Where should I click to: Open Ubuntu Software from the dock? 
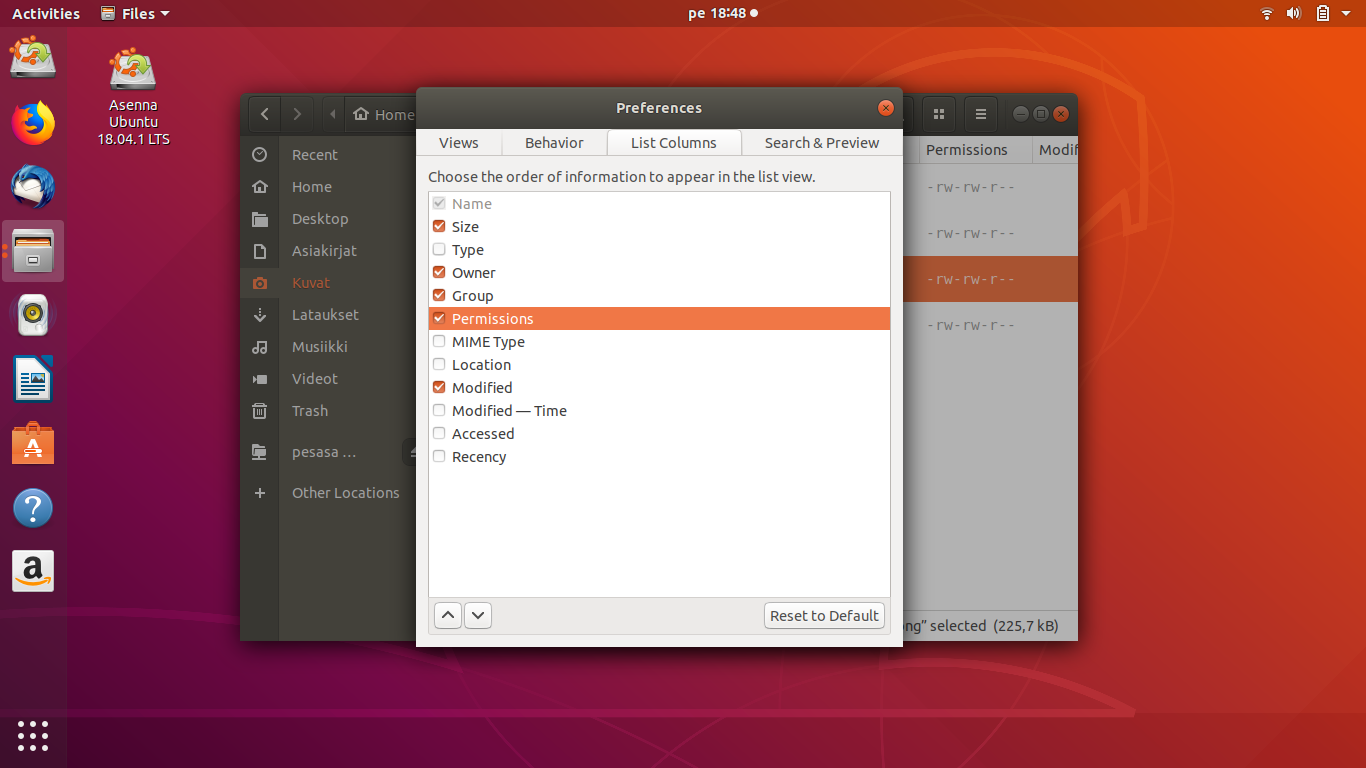coord(33,443)
